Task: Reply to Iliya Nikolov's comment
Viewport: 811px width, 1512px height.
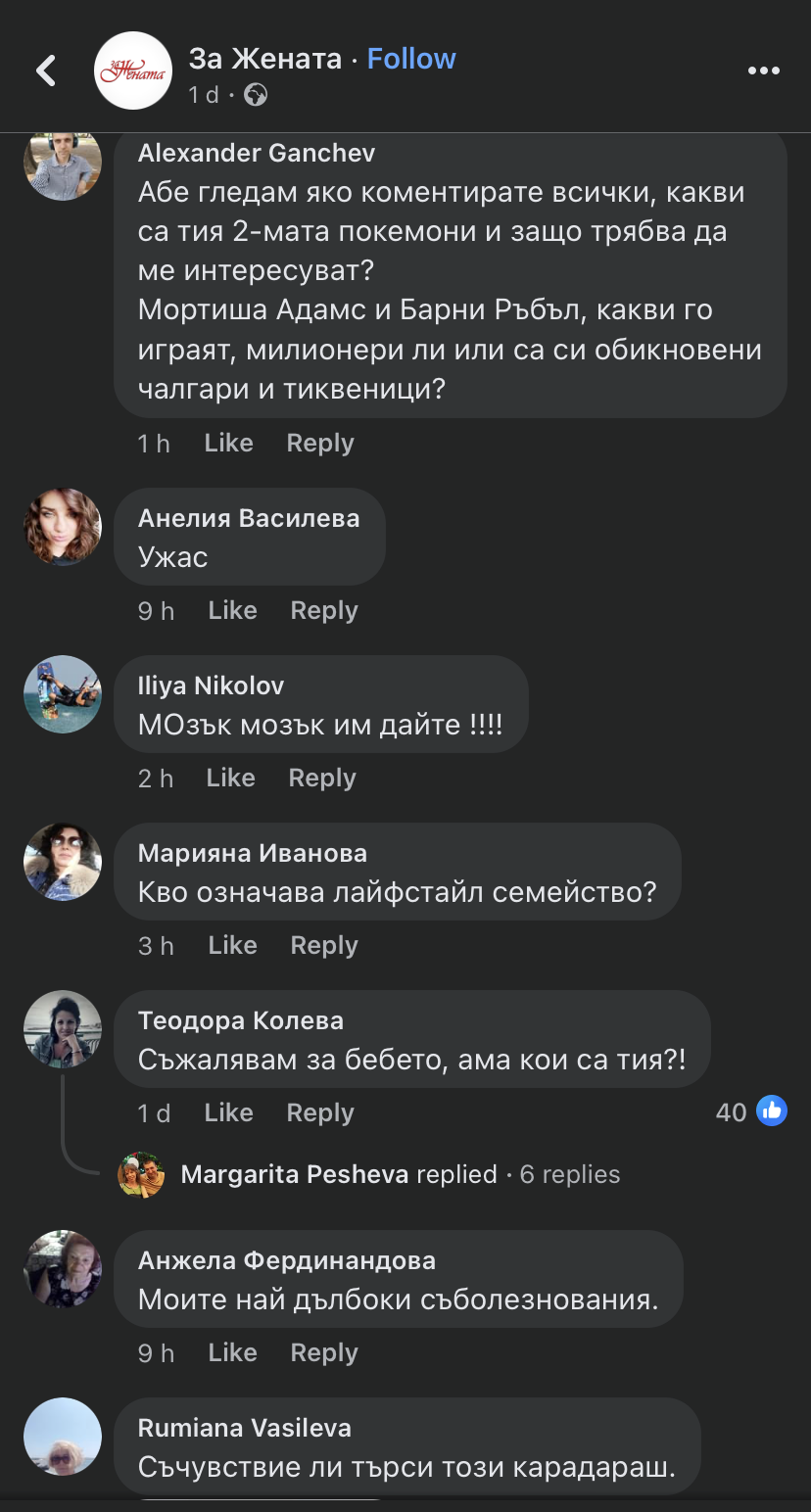Action: pos(321,778)
